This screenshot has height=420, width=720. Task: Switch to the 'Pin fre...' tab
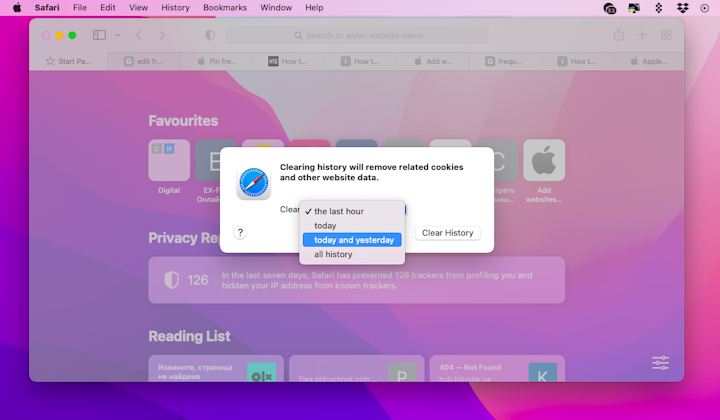[216, 61]
